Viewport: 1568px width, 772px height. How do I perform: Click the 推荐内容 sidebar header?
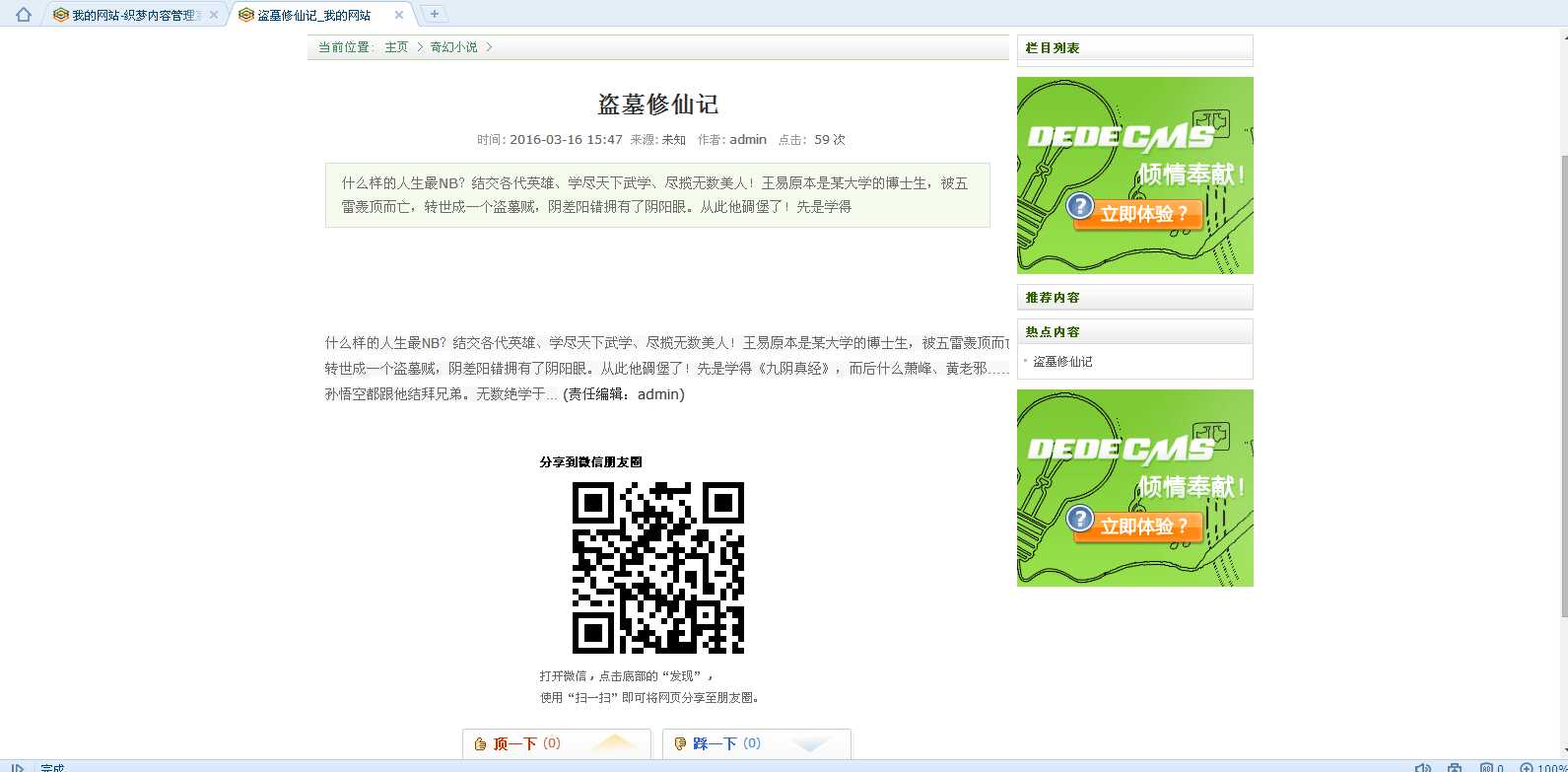pyautogui.click(x=1135, y=298)
